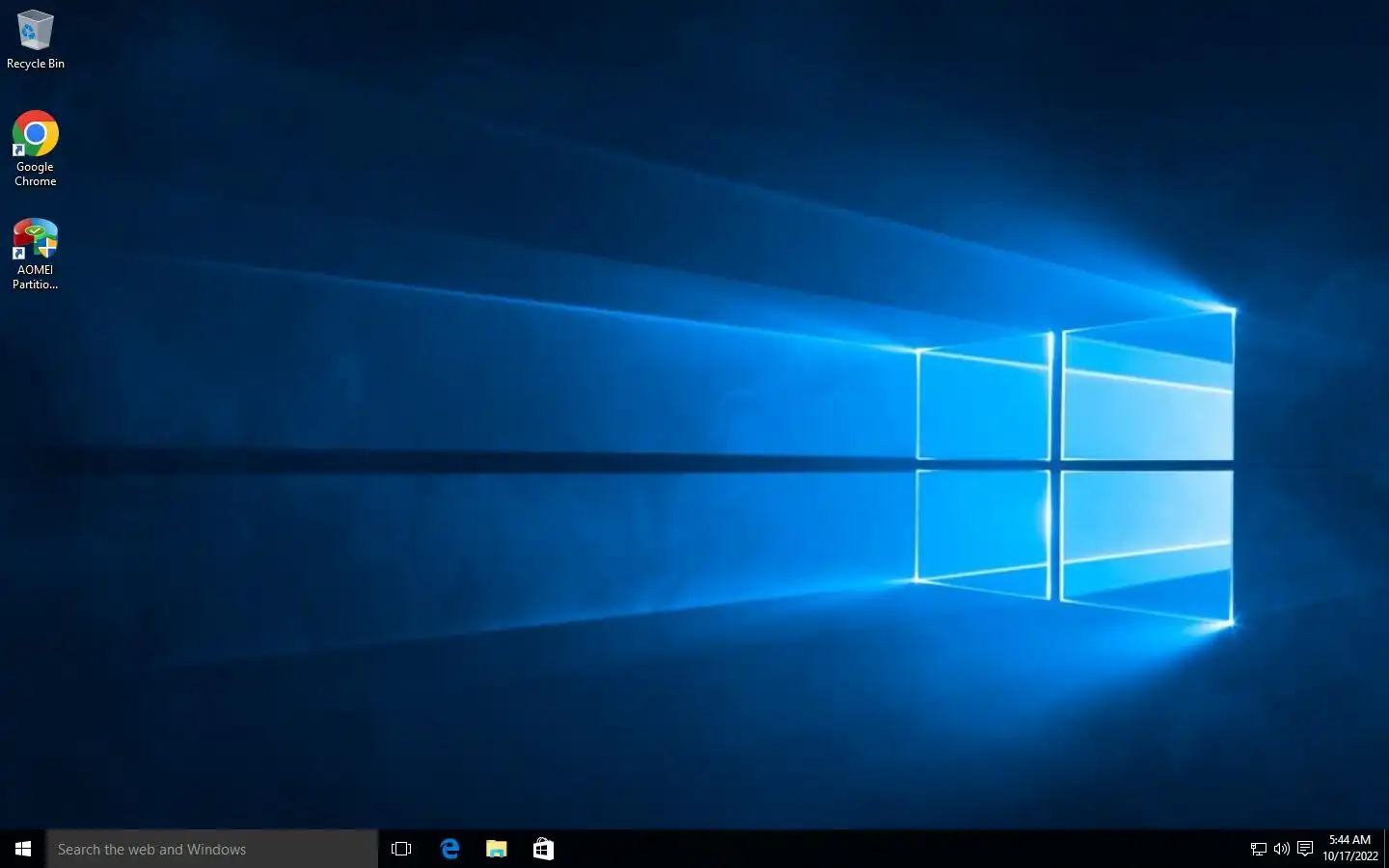Open the volume control tray icon
1389x868 pixels.
pyautogui.click(x=1282, y=849)
